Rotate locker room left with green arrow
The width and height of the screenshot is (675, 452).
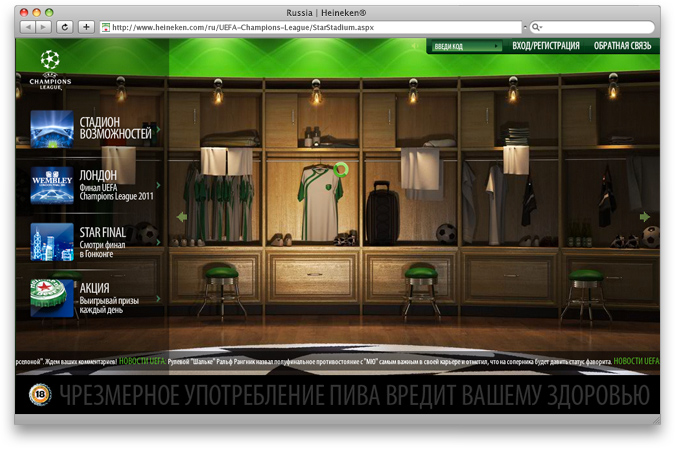coord(182,217)
